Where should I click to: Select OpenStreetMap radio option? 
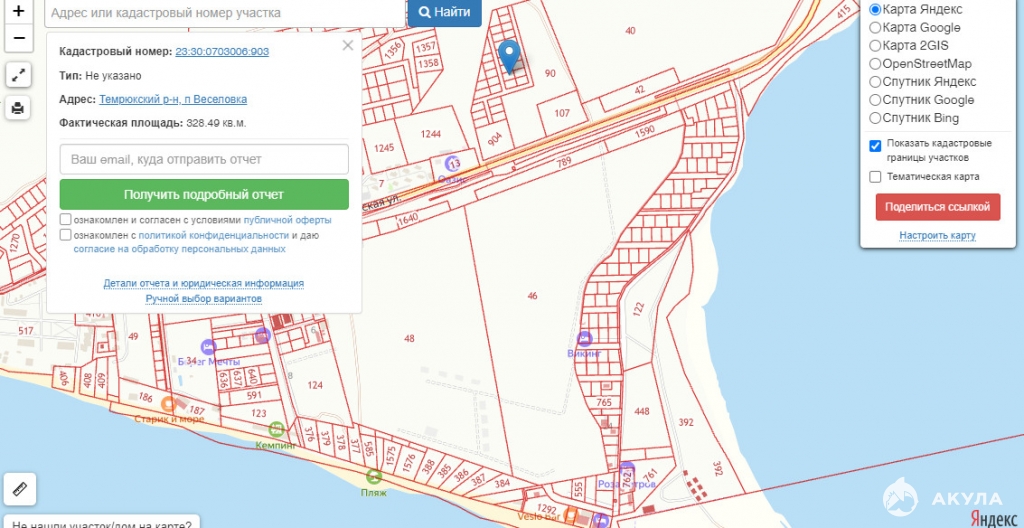coord(875,64)
